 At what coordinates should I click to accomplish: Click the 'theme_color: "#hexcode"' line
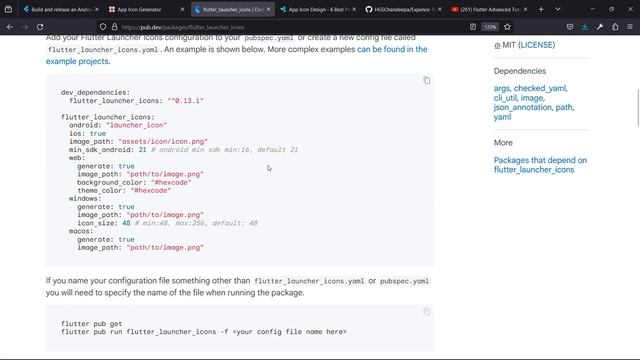[124, 191]
